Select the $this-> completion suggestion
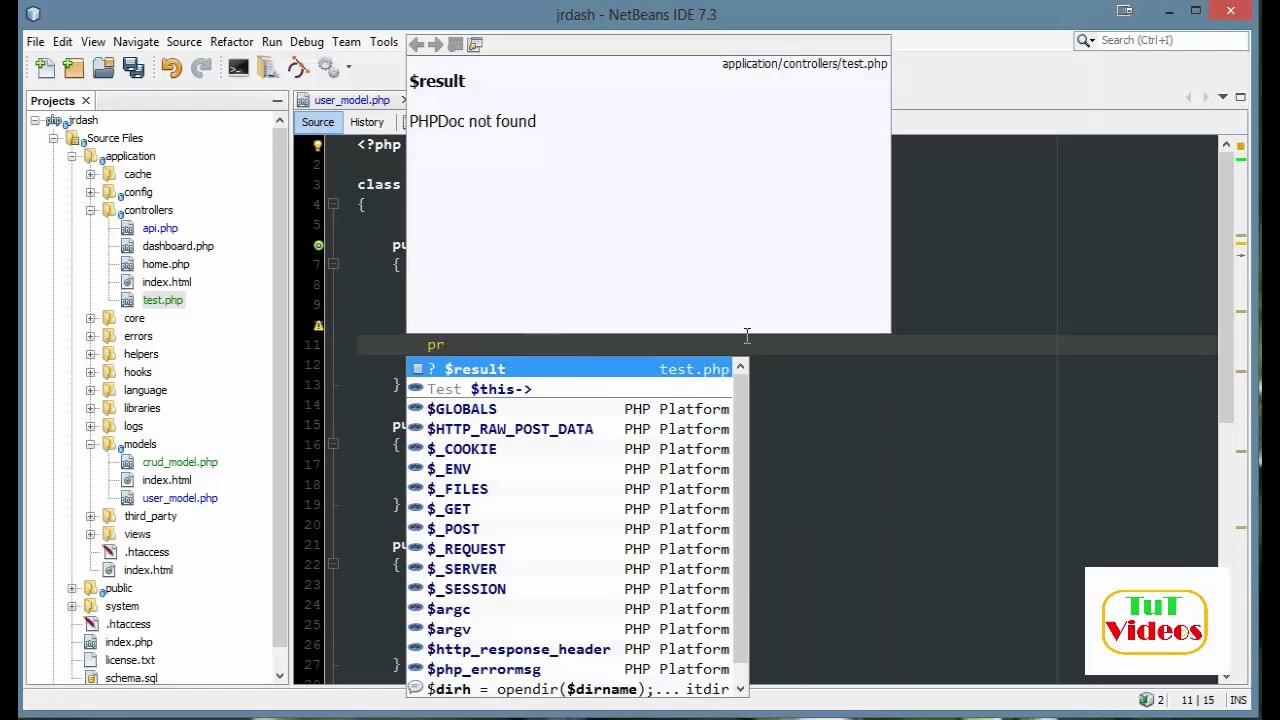 point(571,389)
